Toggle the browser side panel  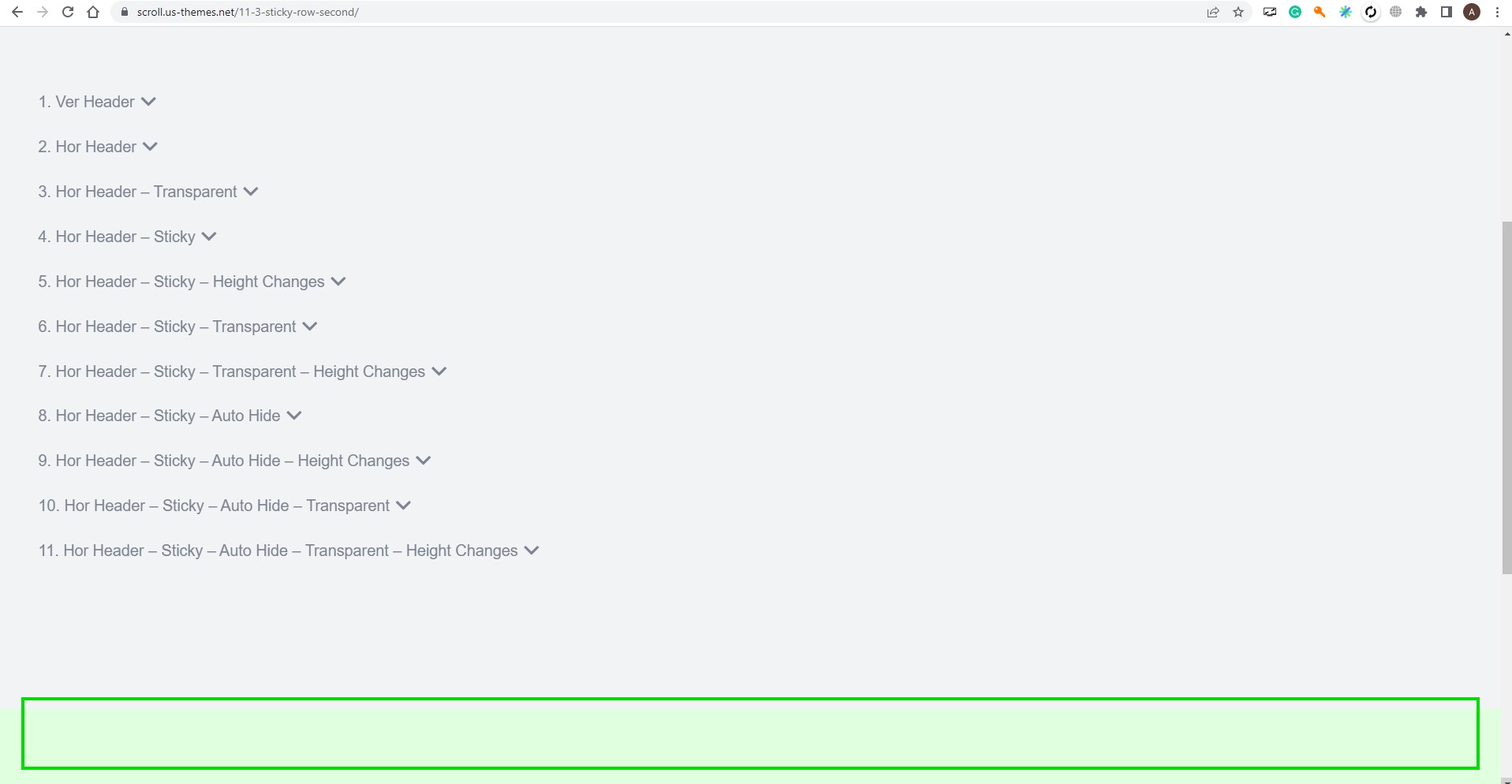(1447, 12)
